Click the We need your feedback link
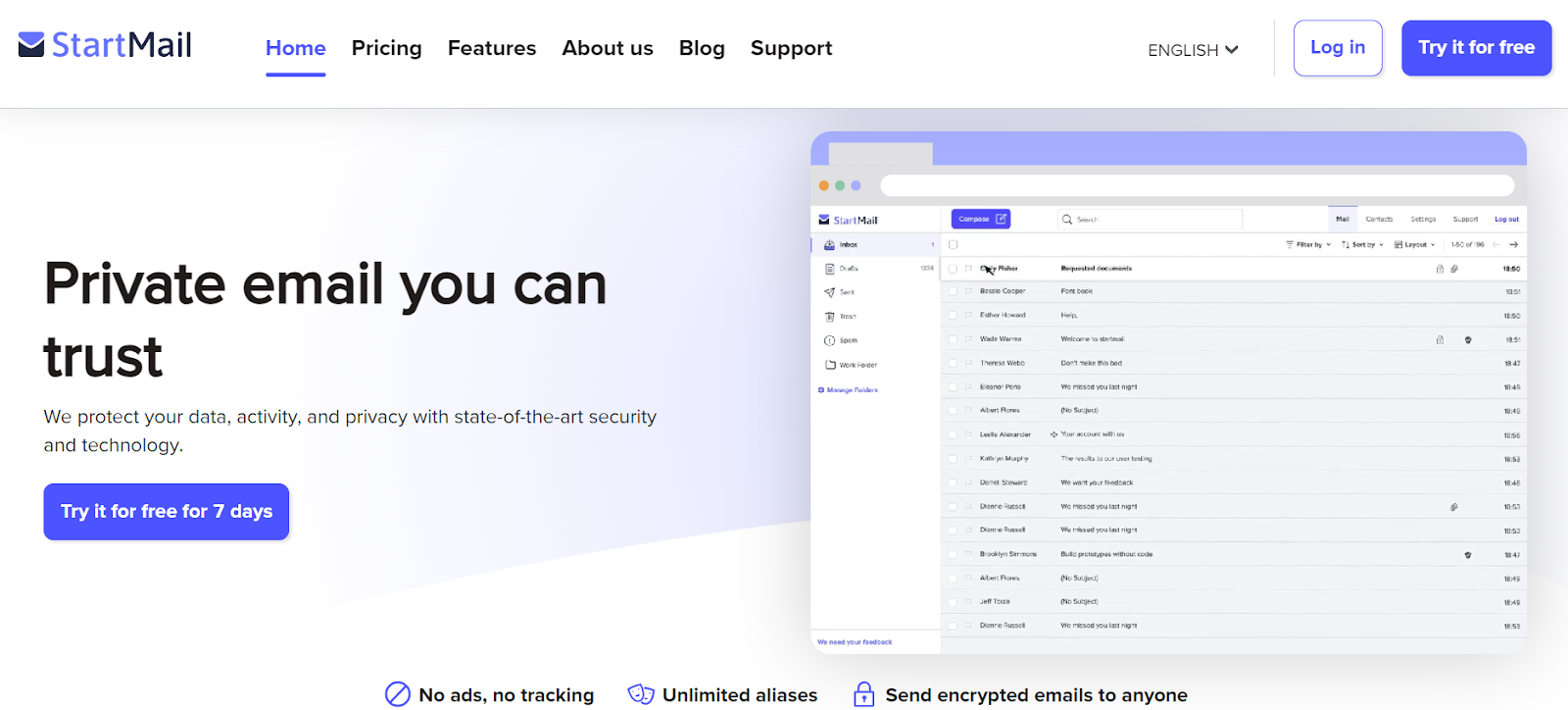The height and width of the screenshot is (710, 1568). 855,642
